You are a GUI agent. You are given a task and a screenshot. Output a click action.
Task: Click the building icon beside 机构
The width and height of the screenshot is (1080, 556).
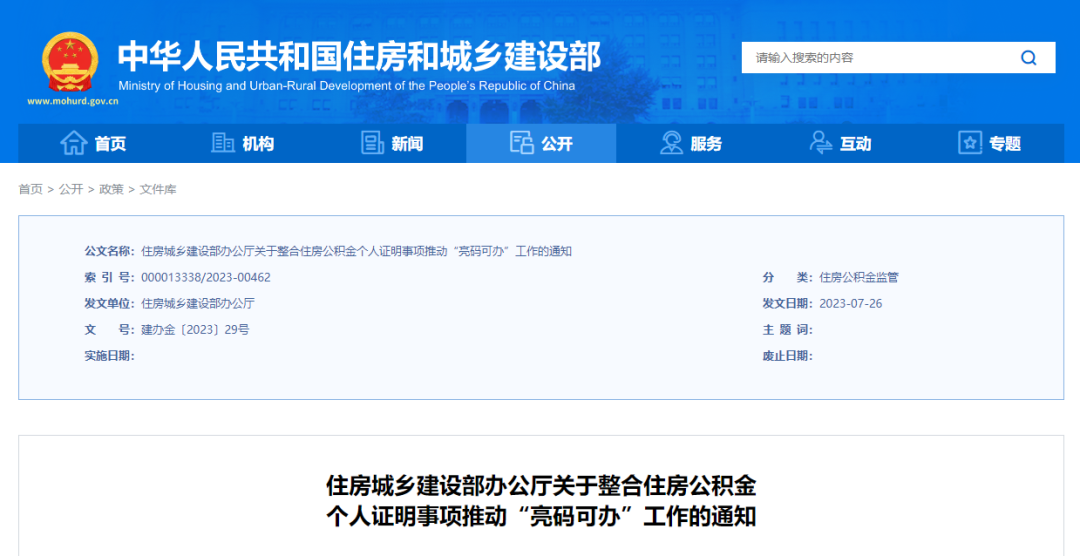click(x=222, y=143)
